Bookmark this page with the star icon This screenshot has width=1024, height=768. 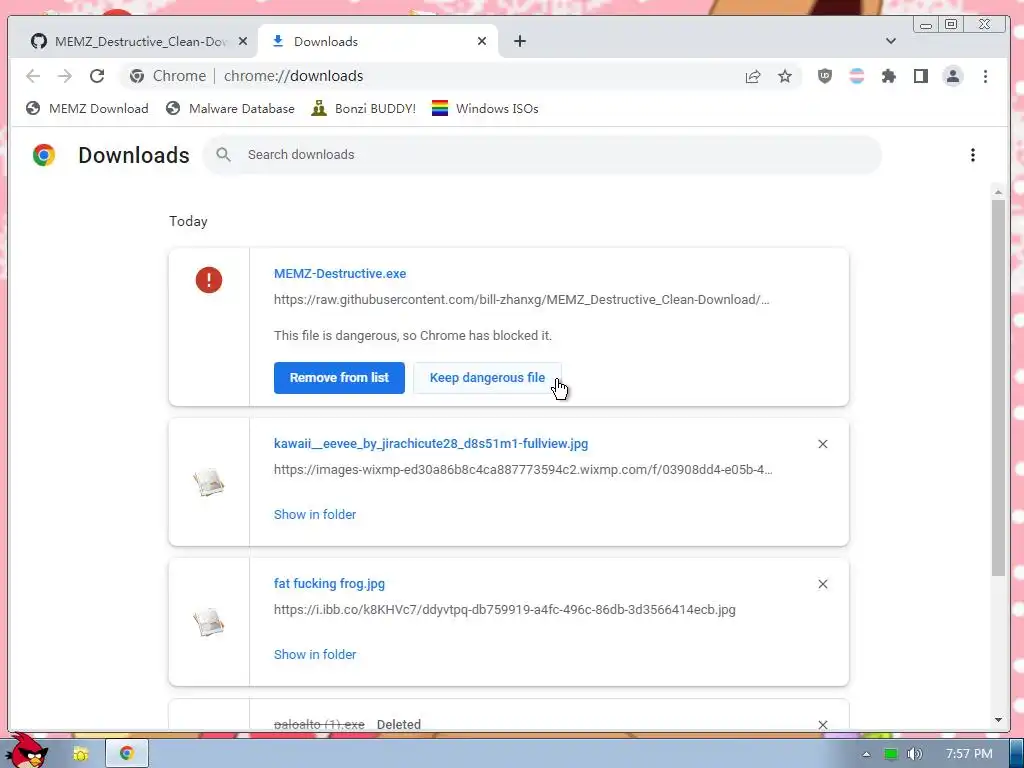785,76
